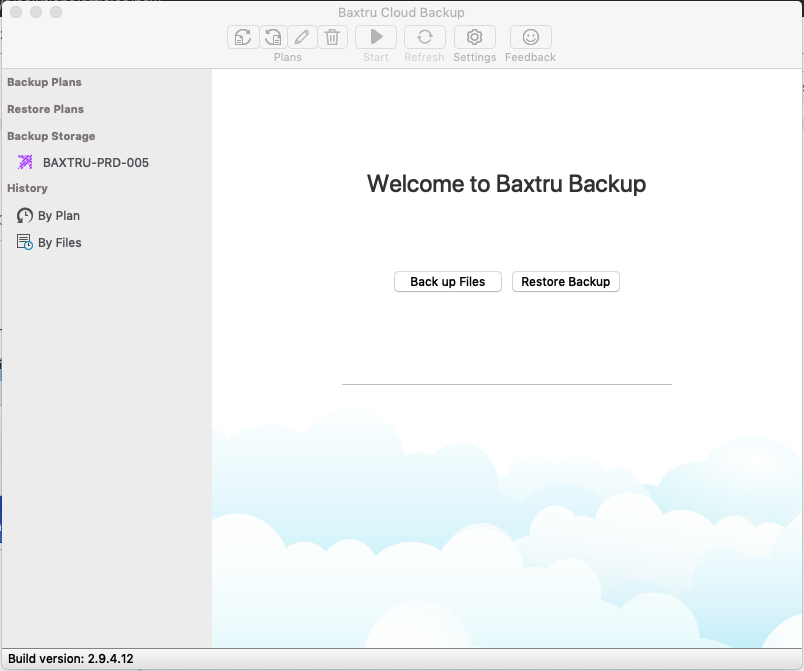Open history By Plan

click(59, 216)
